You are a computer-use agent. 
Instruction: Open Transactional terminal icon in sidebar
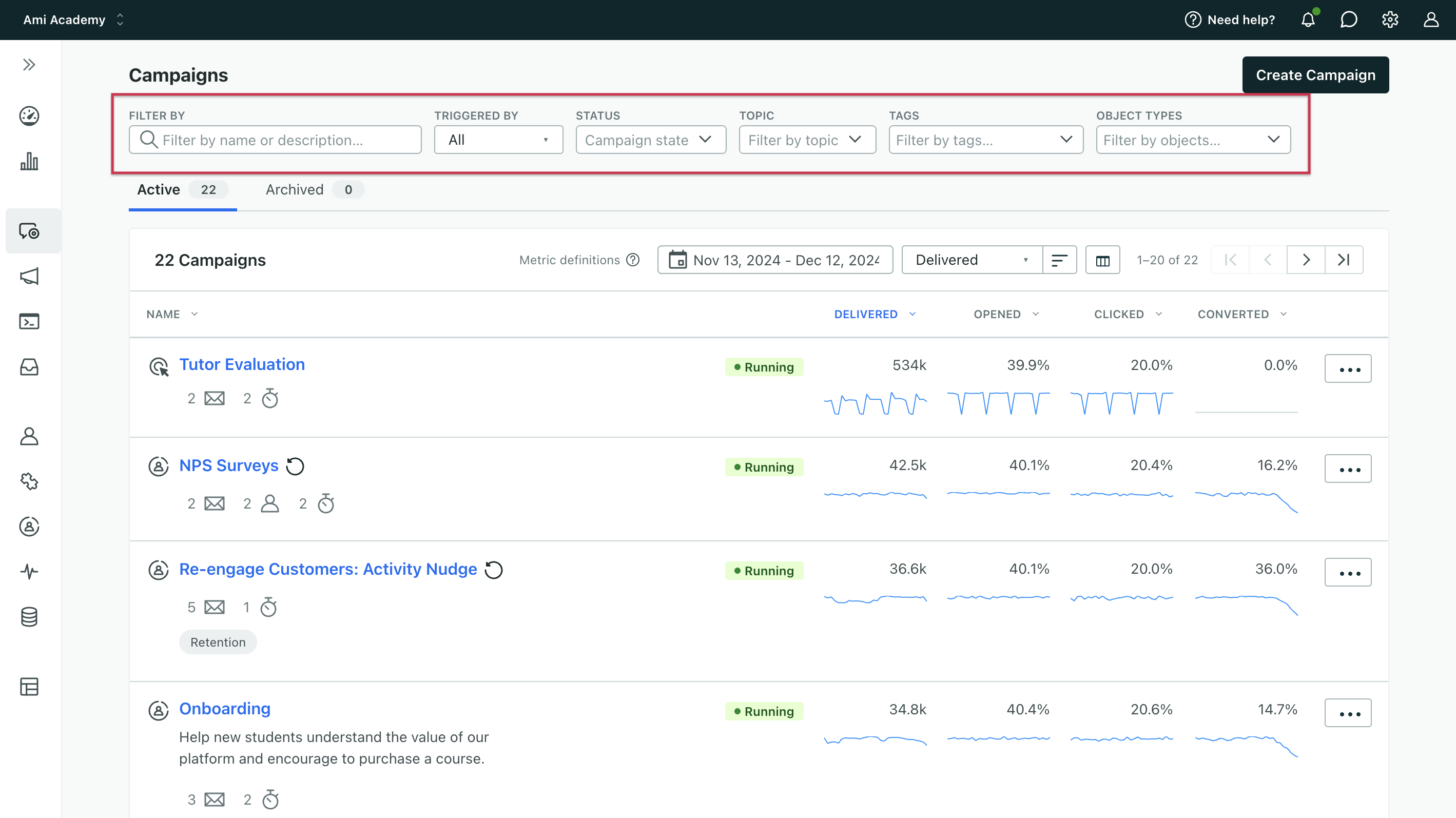click(29, 321)
